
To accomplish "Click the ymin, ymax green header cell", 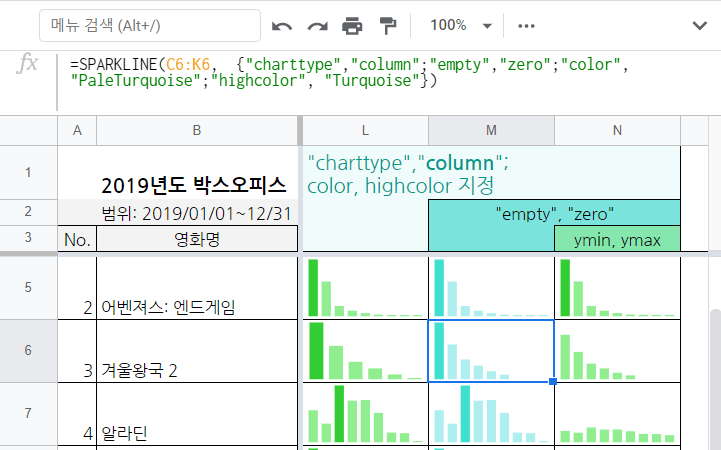I will (617, 239).
